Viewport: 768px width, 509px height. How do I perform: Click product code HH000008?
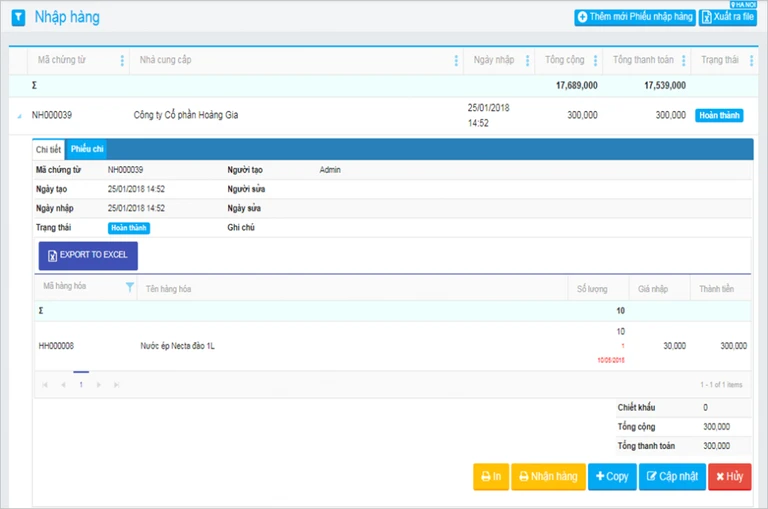click(56, 346)
